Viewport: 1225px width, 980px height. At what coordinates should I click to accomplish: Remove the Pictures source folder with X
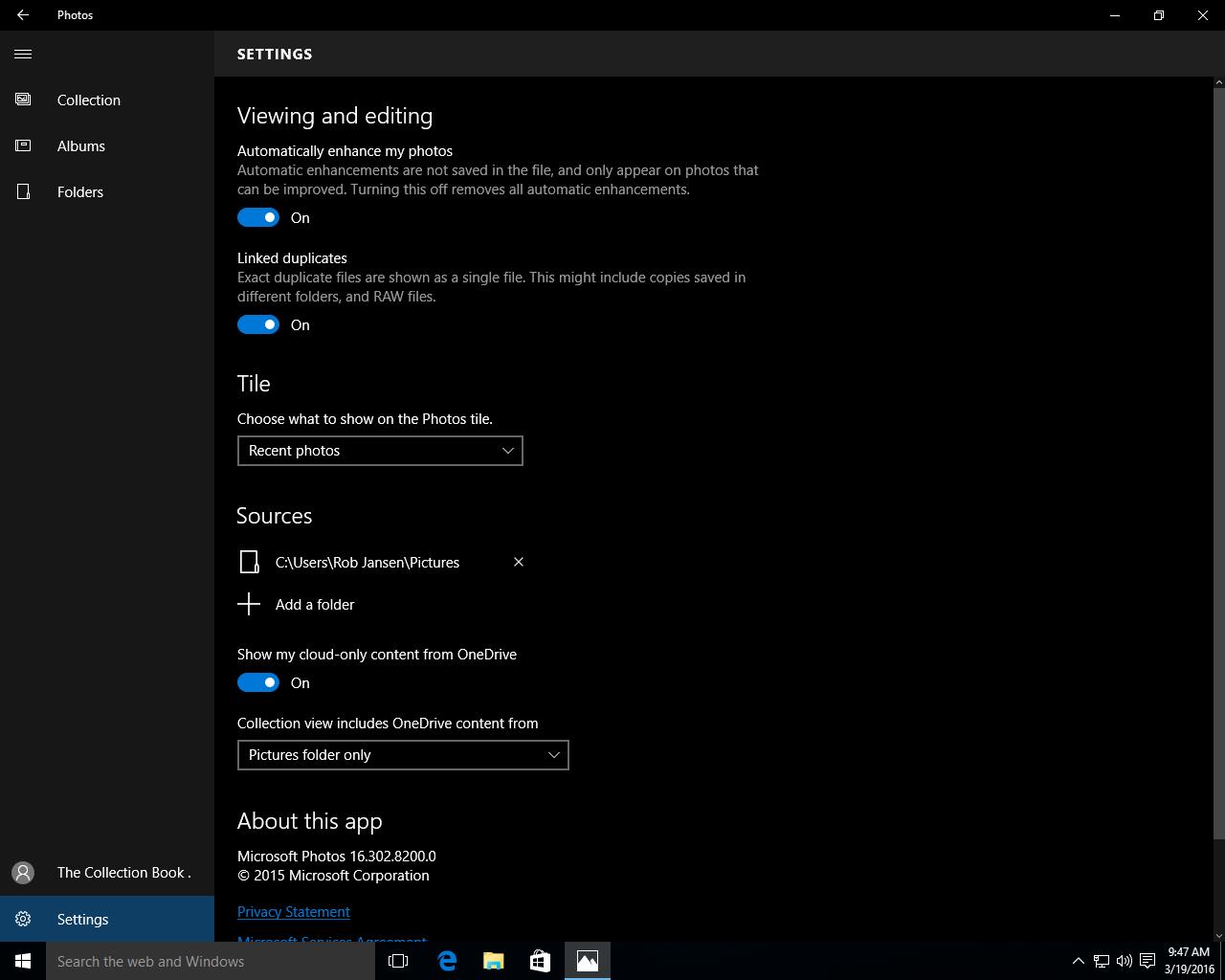(519, 562)
